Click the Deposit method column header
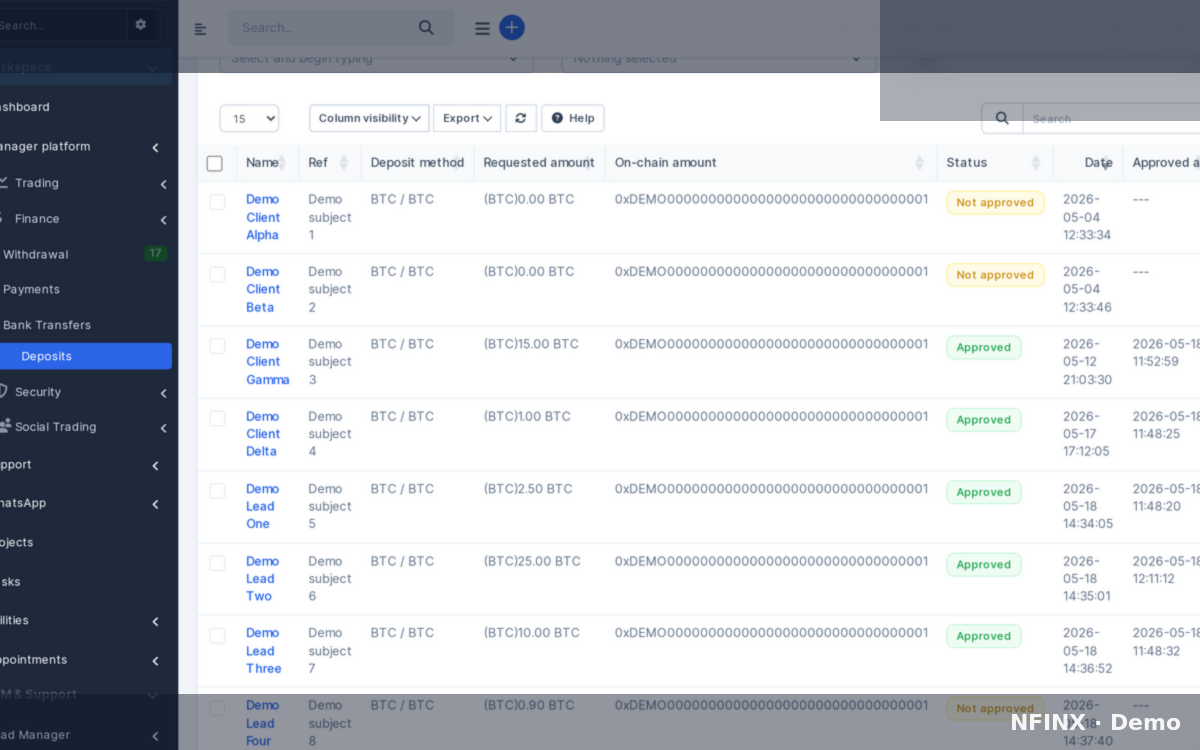This screenshot has height=750, width=1200. coord(417,163)
